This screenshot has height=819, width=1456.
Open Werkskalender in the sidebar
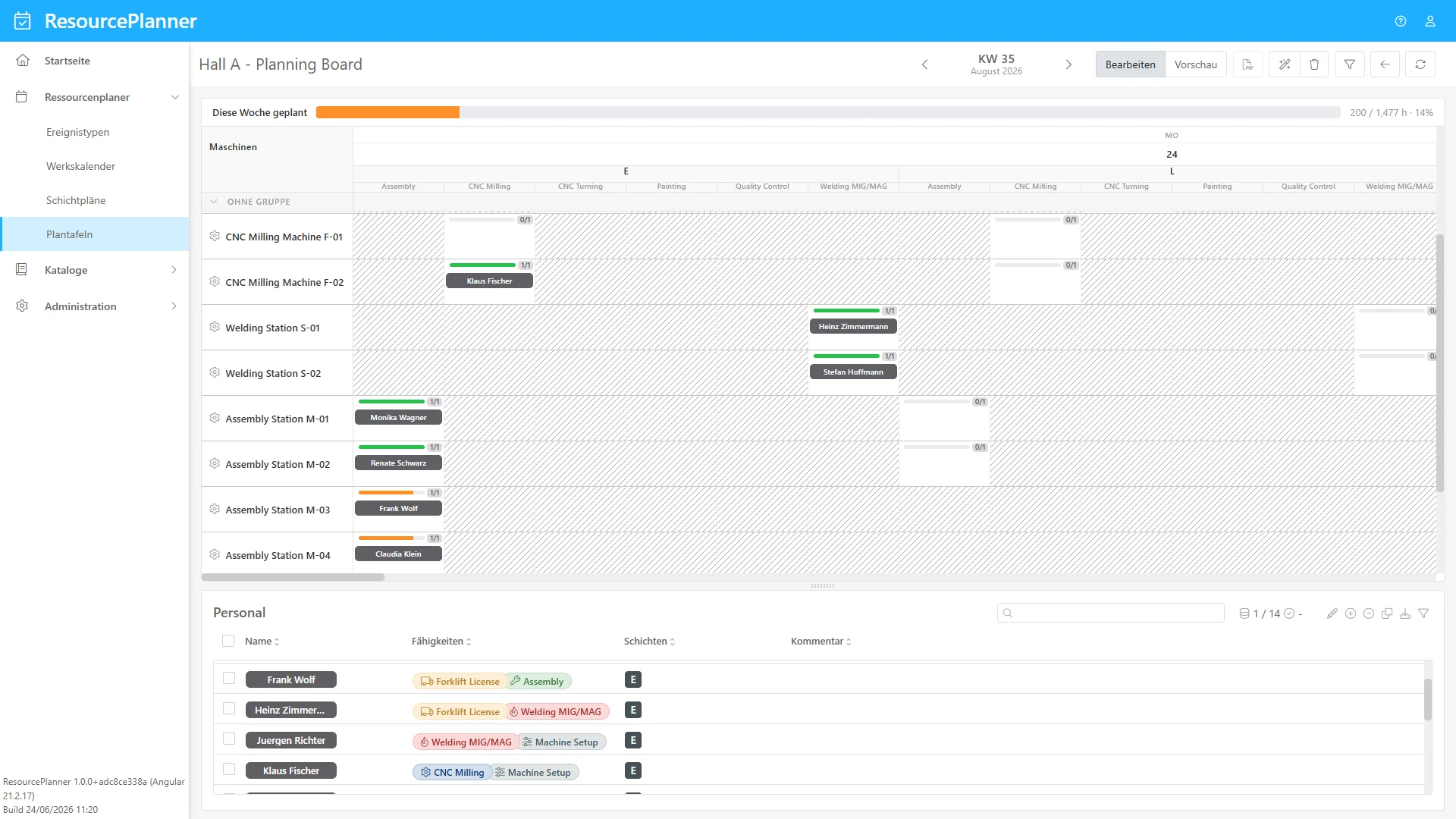click(95, 166)
